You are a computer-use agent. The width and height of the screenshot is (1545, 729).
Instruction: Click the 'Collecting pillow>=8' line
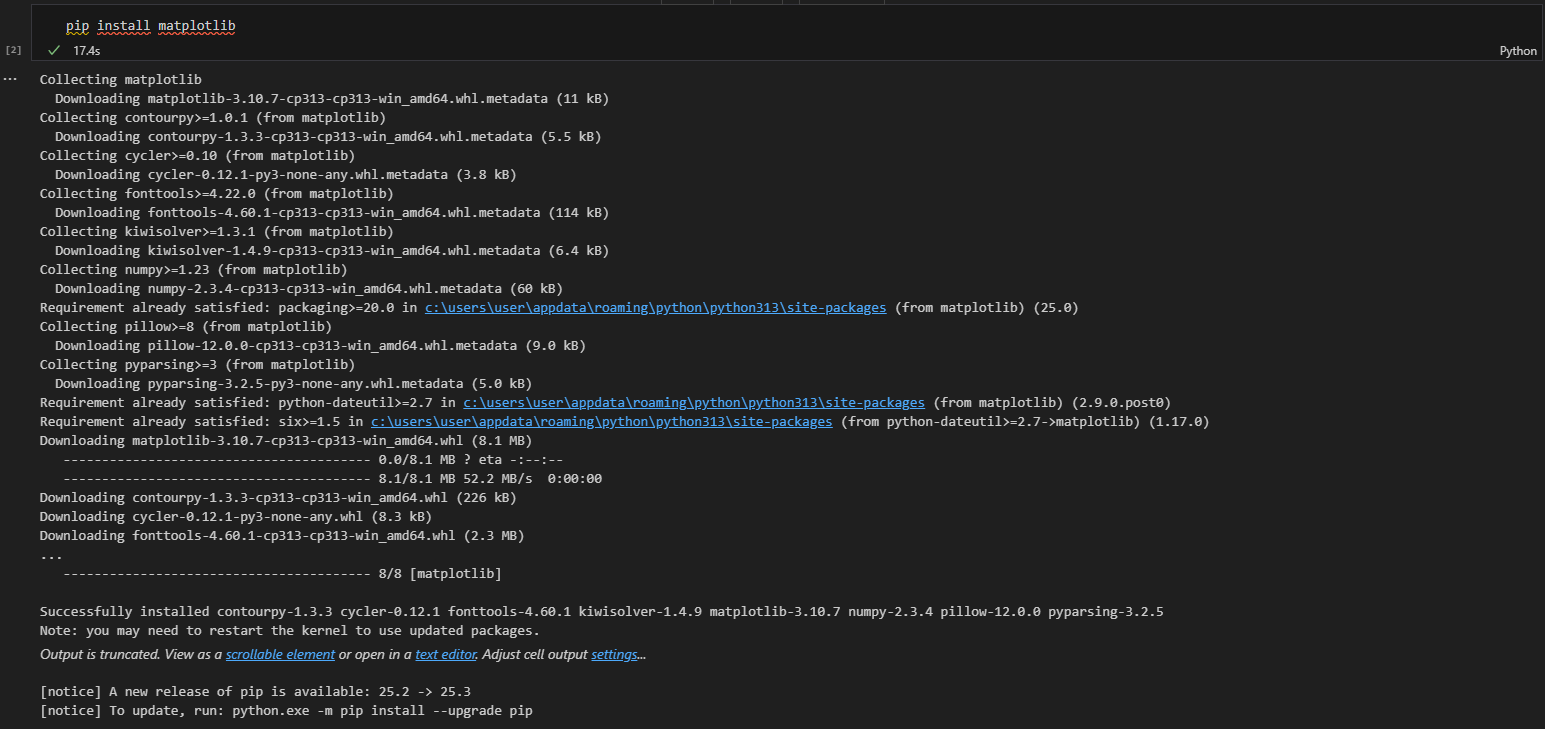coord(186,326)
